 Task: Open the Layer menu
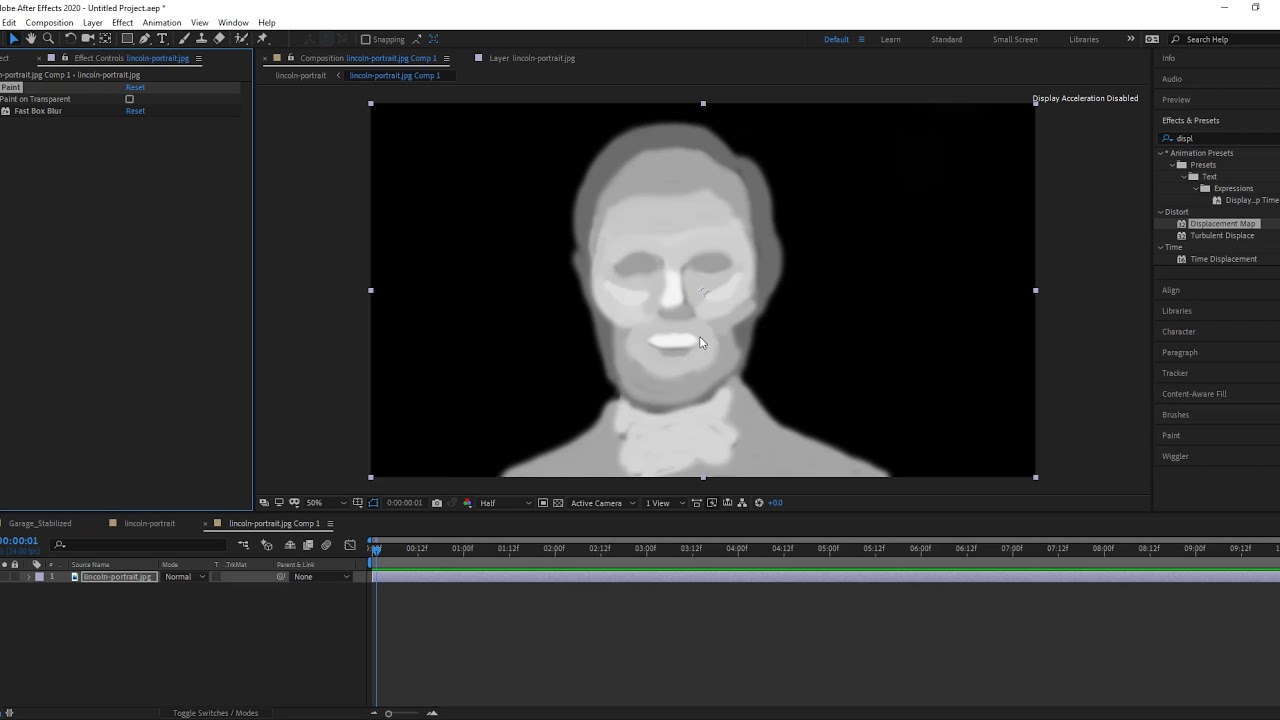coord(92,22)
